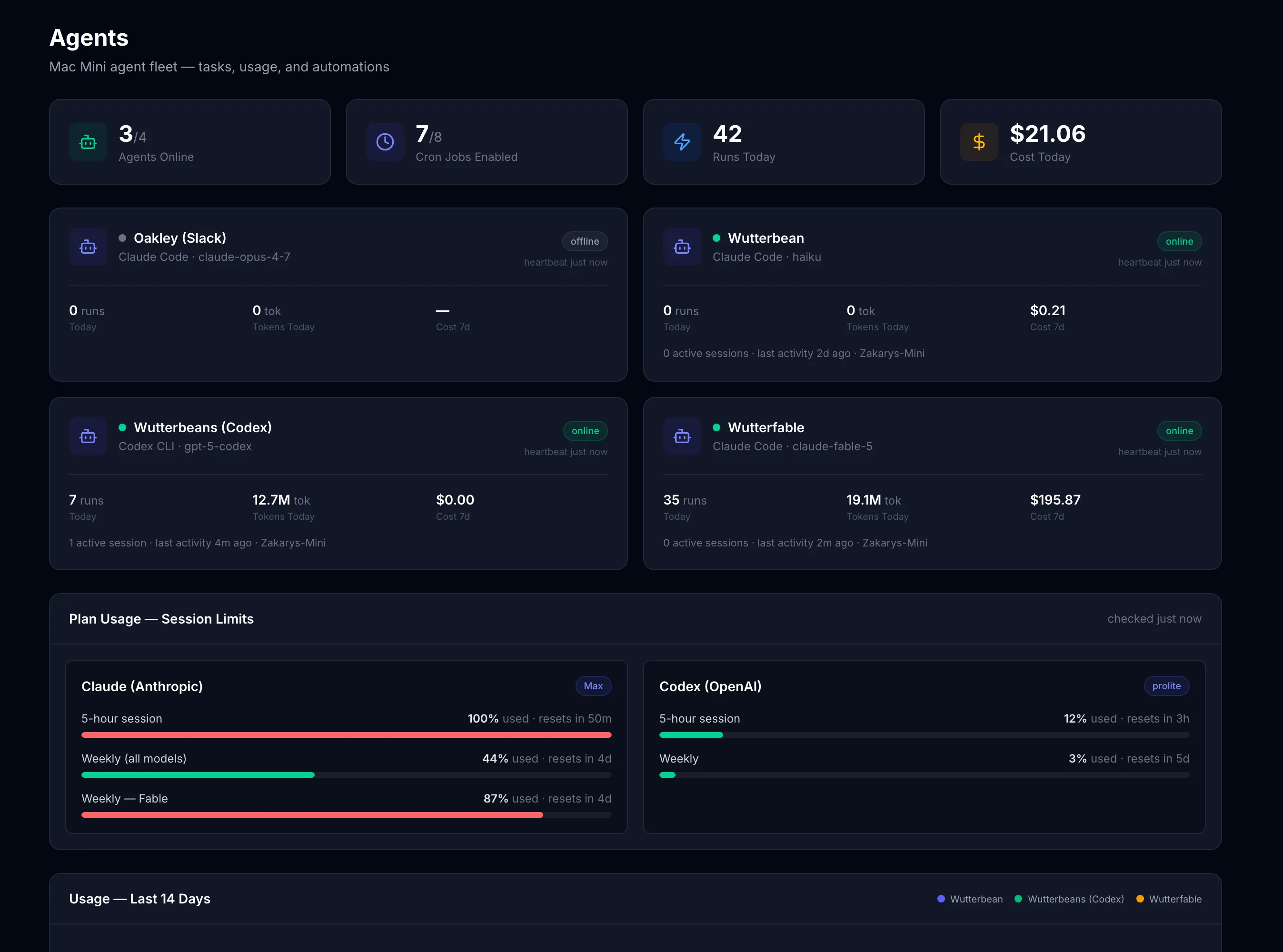The image size is (1283, 952).
Task: Click 'Plan Usage — Session Limits' heading
Action: (161, 619)
